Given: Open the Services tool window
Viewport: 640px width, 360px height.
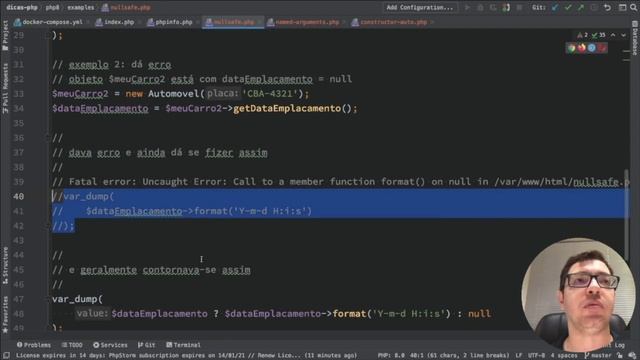Looking at the screenshot, I should tap(110, 345).
